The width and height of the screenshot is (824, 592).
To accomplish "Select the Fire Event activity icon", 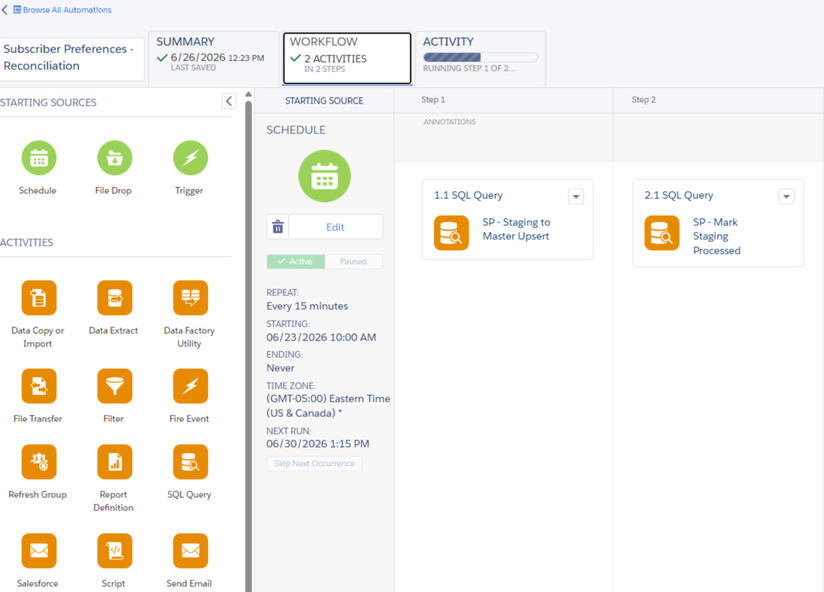I will [x=190, y=386].
